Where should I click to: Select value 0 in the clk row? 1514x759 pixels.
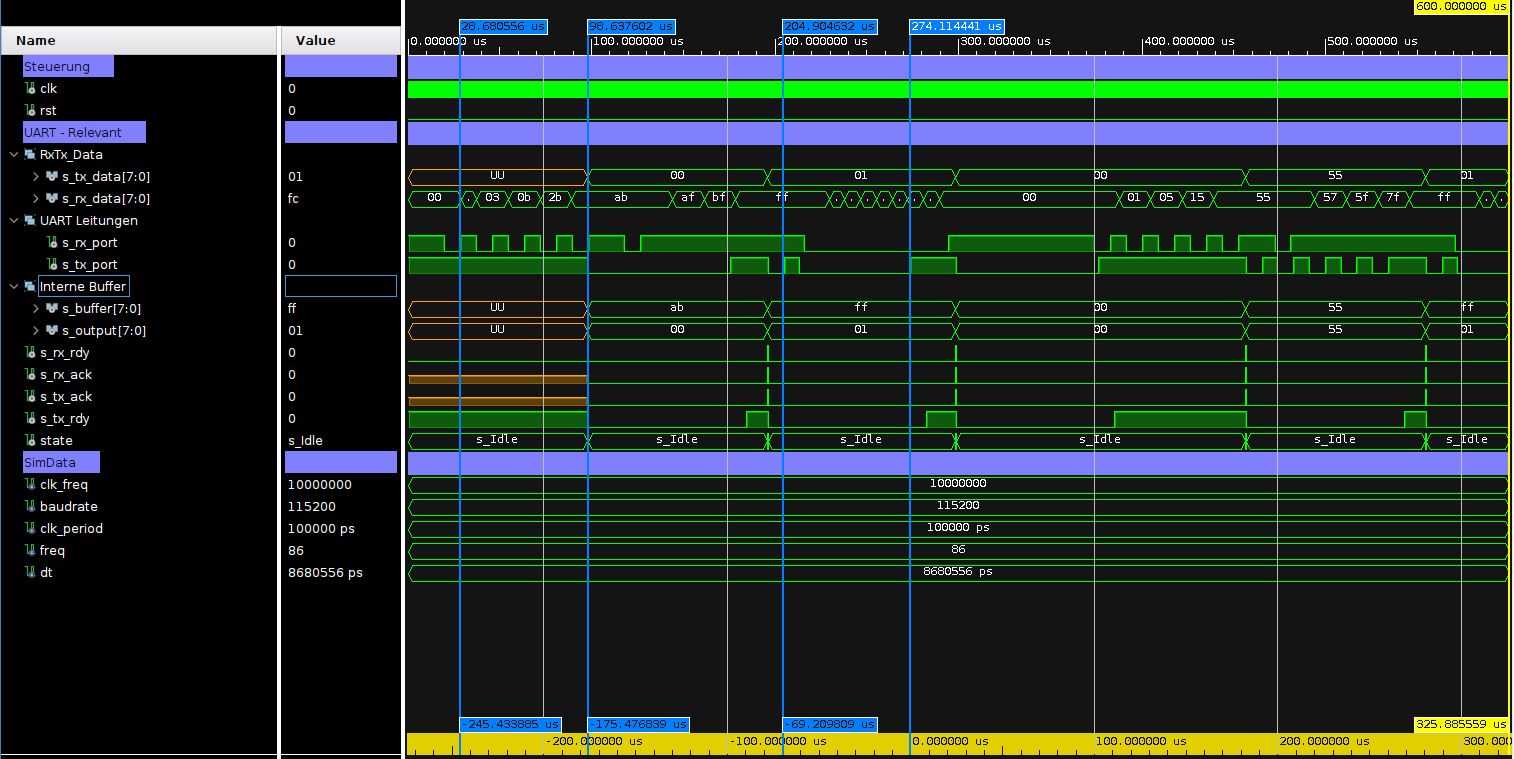tap(292, 89)
